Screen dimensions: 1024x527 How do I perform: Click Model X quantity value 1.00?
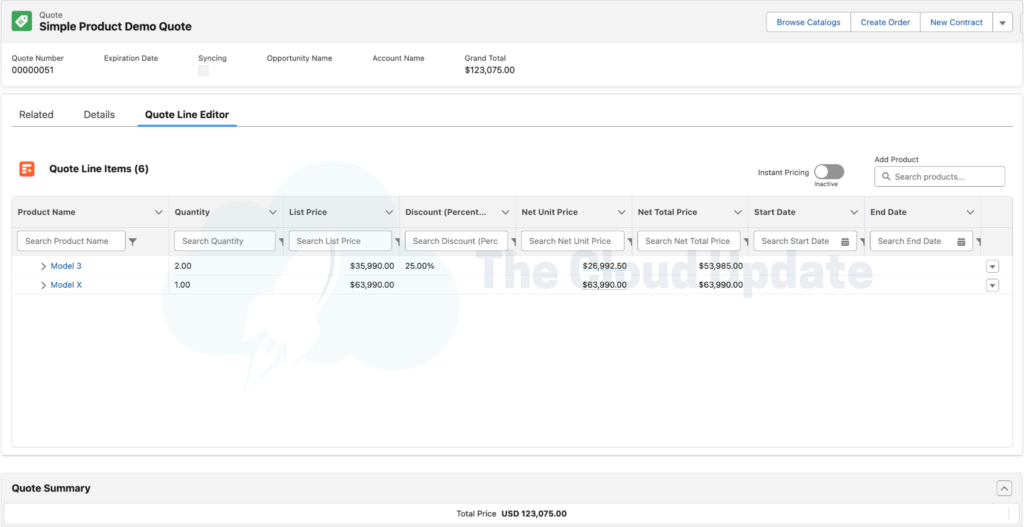183,285
